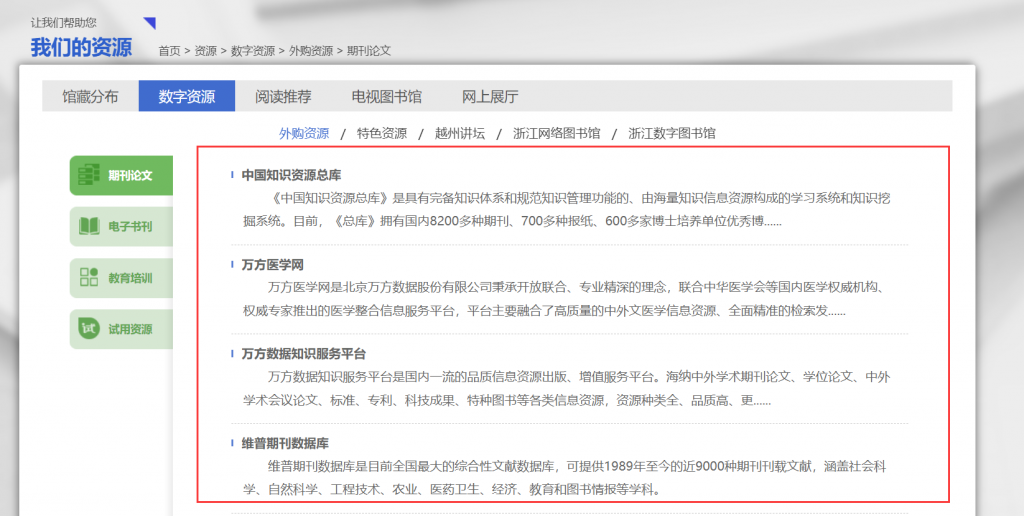Image resolution: width=1024 pixels, height=516 pixels.
Task: Switch to the 阅读推荐 tab
Action: click(x=283, y=97)
